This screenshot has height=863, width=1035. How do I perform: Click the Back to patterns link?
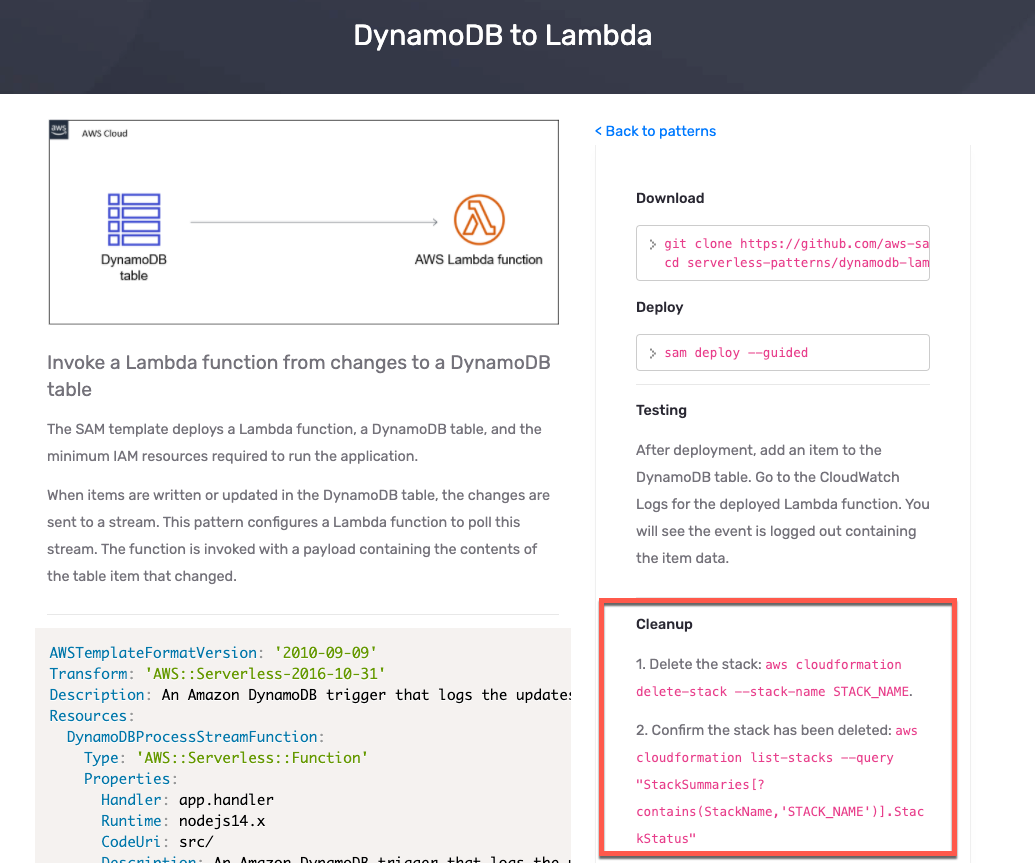pos(655,131)
